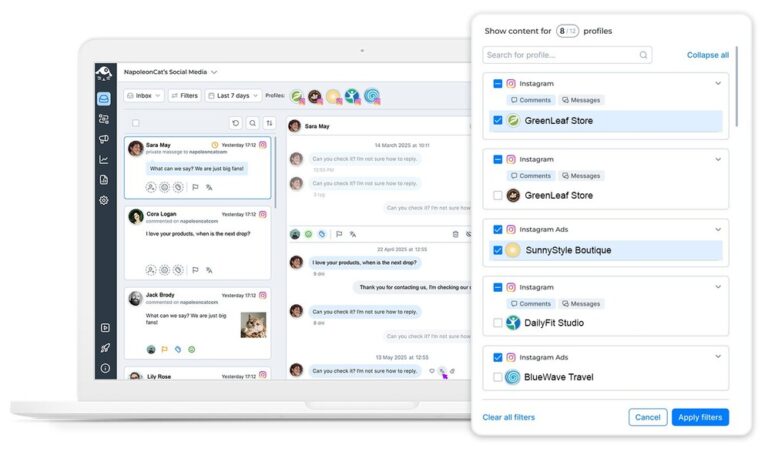Change inbox sort order with arrows icon
The width and height of the screenshot is (768, 455).
[269, 123]
